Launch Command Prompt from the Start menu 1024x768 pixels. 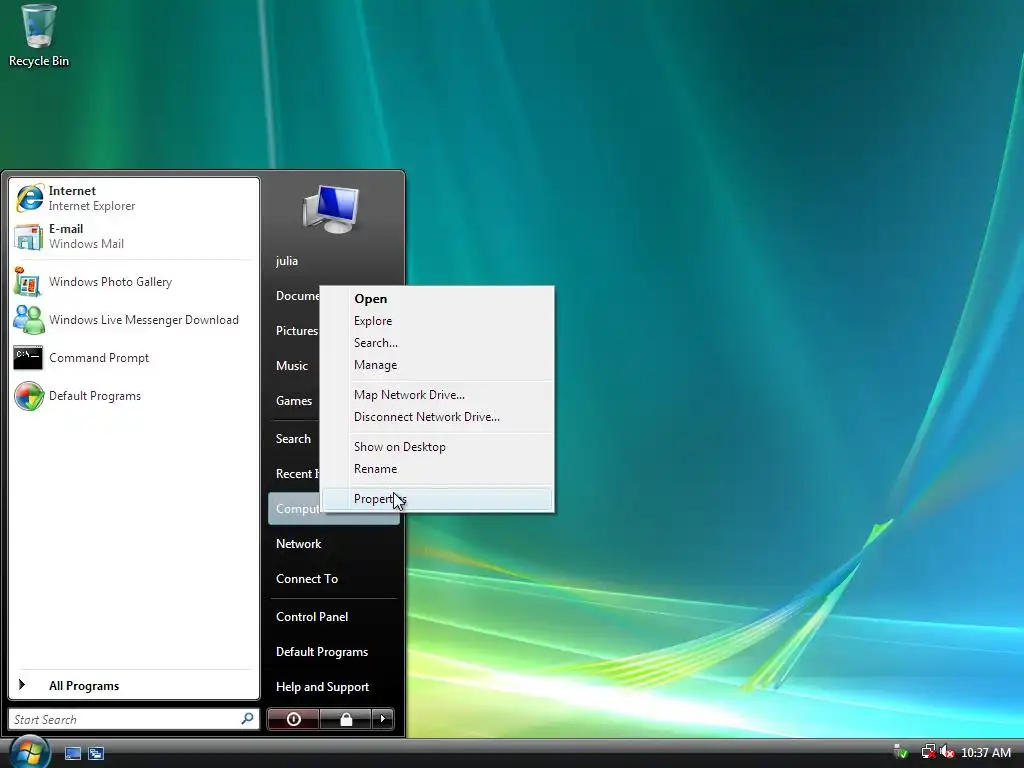(x=134, y=358)
